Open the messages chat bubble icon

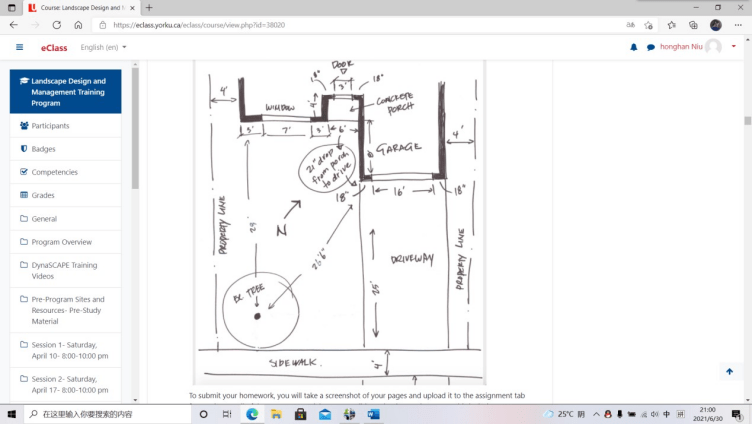(650, 47)
